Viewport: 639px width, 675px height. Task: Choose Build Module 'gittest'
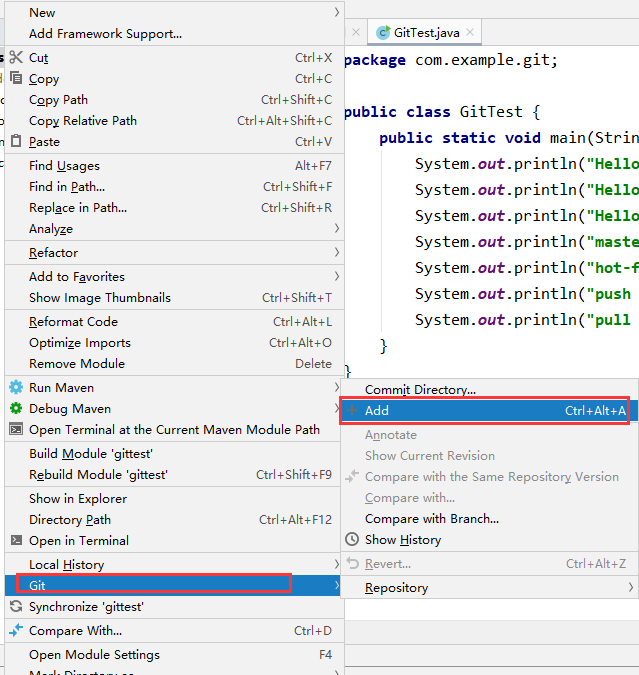pos(174,453)
